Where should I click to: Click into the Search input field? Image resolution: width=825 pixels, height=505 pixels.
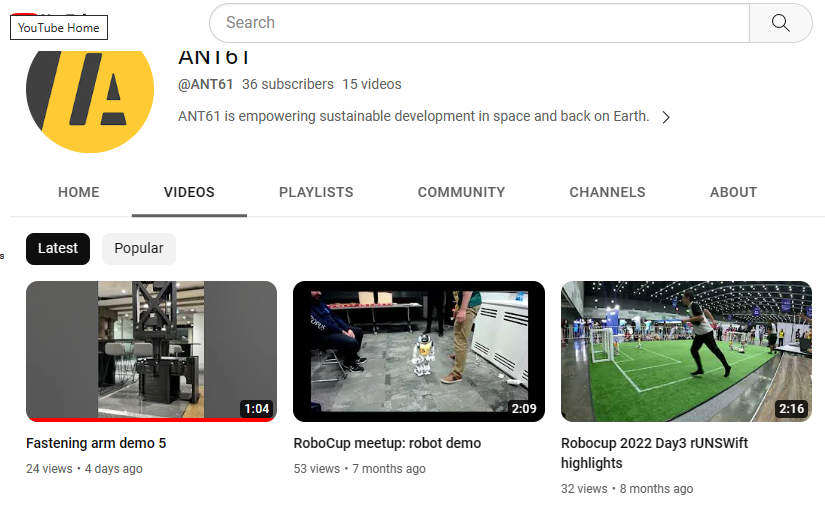(x=479, y=23)
